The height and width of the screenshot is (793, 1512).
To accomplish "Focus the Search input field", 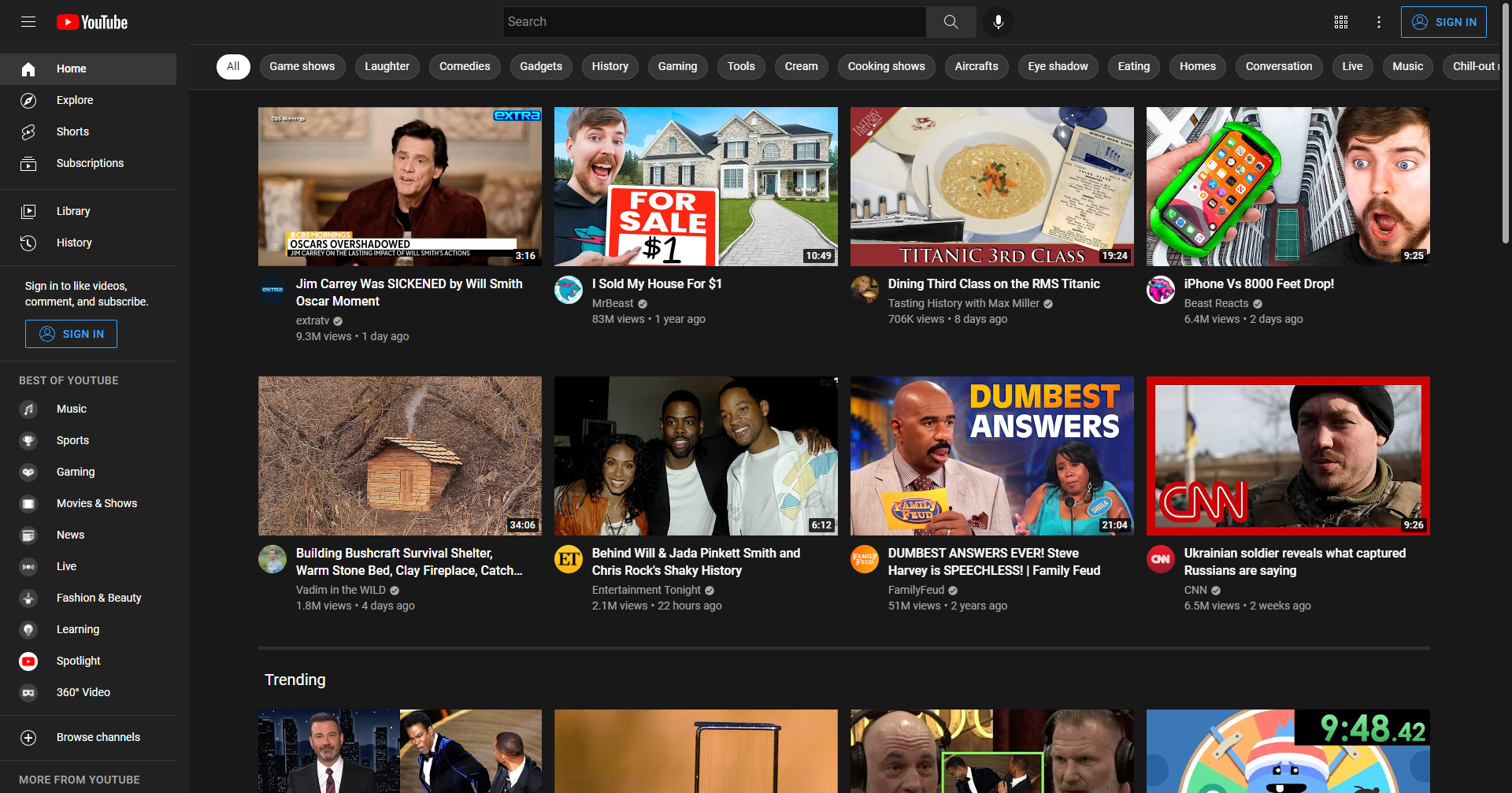I will tap(714, 22).
